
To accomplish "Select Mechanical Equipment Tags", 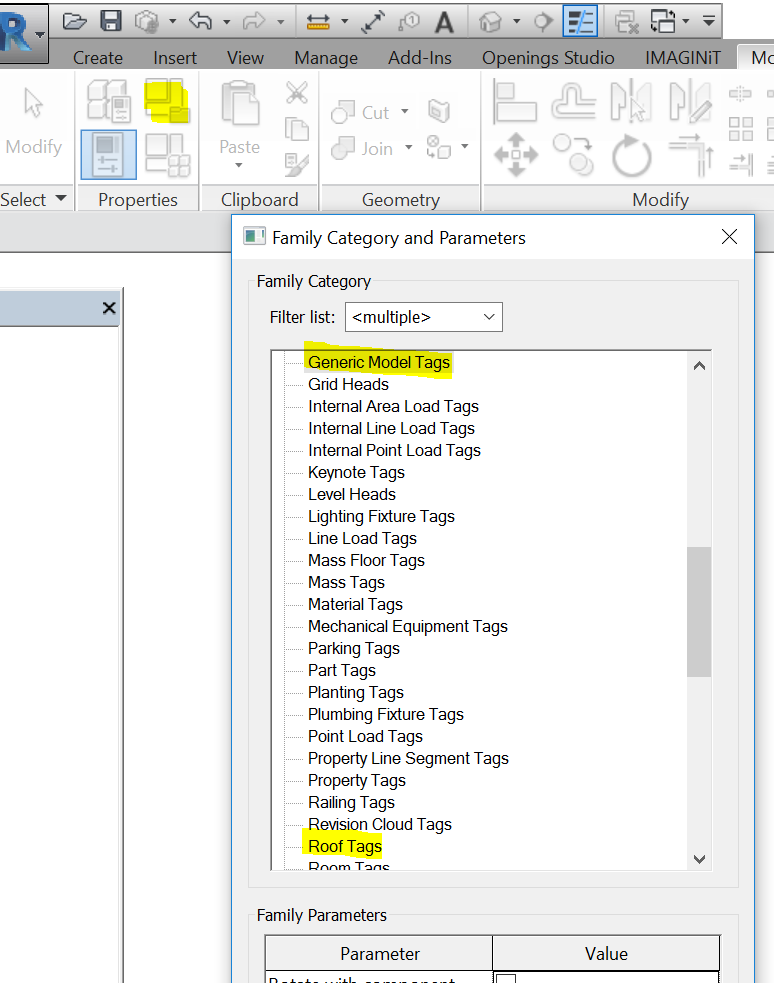I will coord(408,627).
